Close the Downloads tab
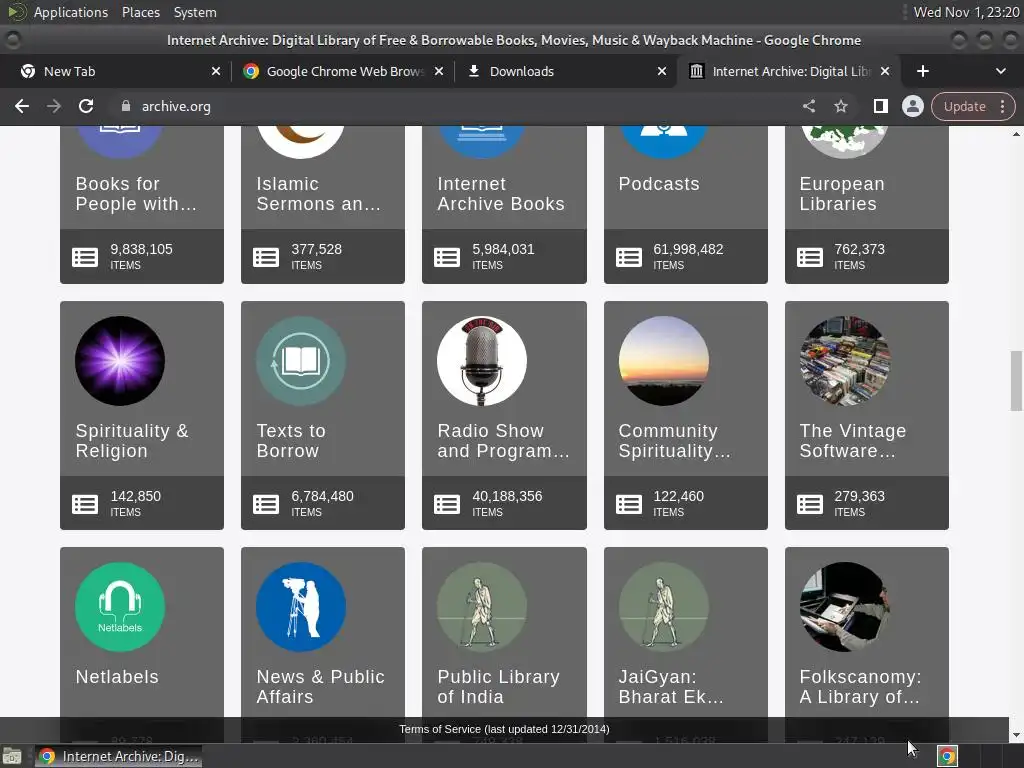The height and width of the screenshot is (768, 1024). (662, 71)
